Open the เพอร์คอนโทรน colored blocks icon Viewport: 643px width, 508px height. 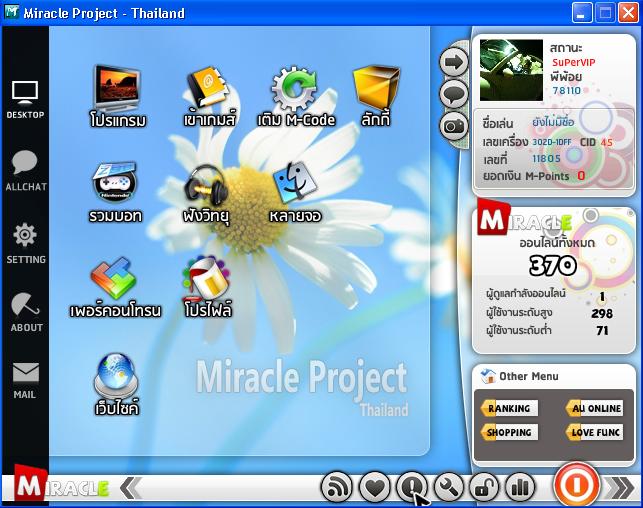click(115, 288)
